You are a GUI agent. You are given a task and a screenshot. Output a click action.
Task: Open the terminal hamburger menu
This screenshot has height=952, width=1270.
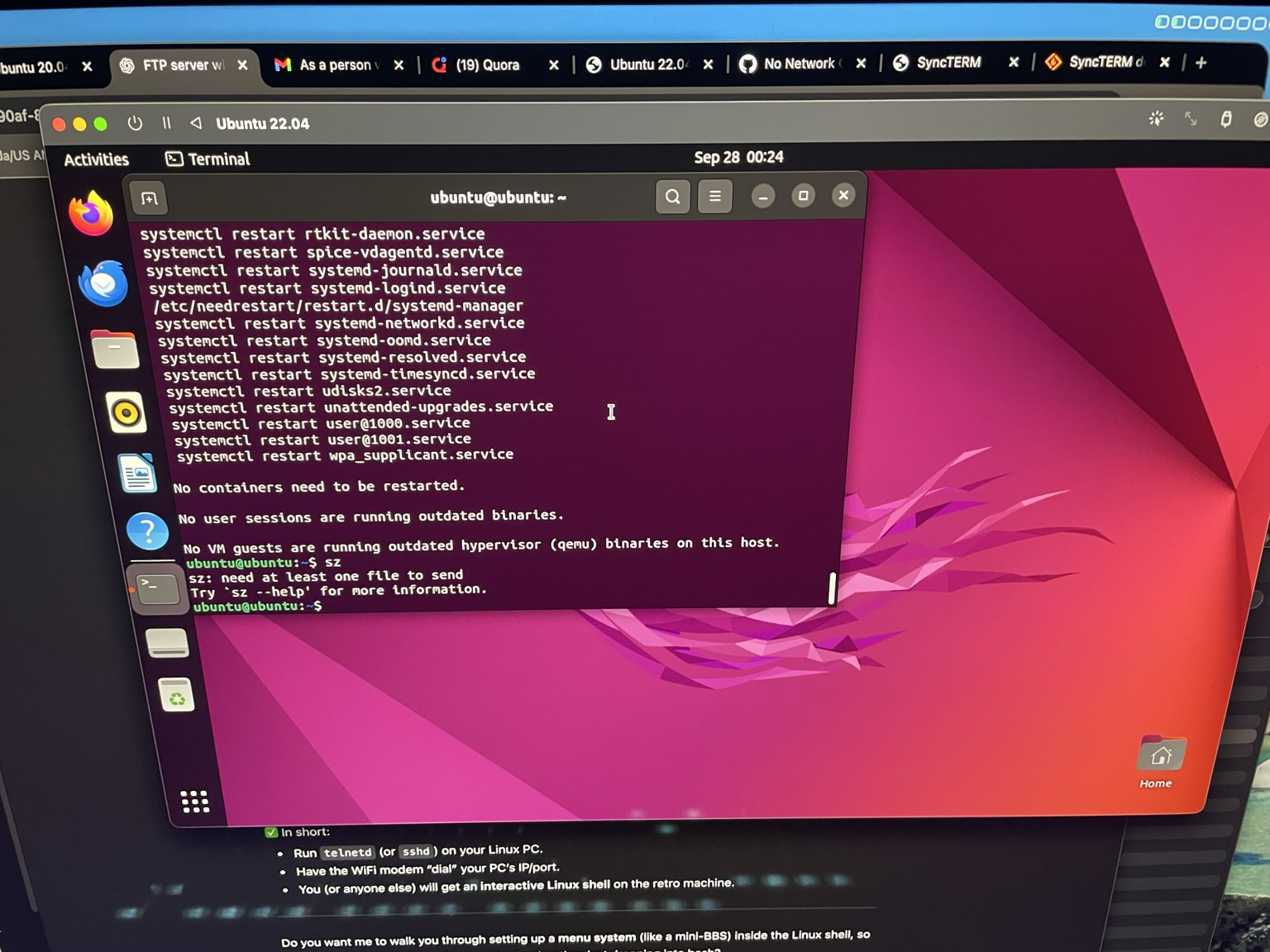(715, 197)
